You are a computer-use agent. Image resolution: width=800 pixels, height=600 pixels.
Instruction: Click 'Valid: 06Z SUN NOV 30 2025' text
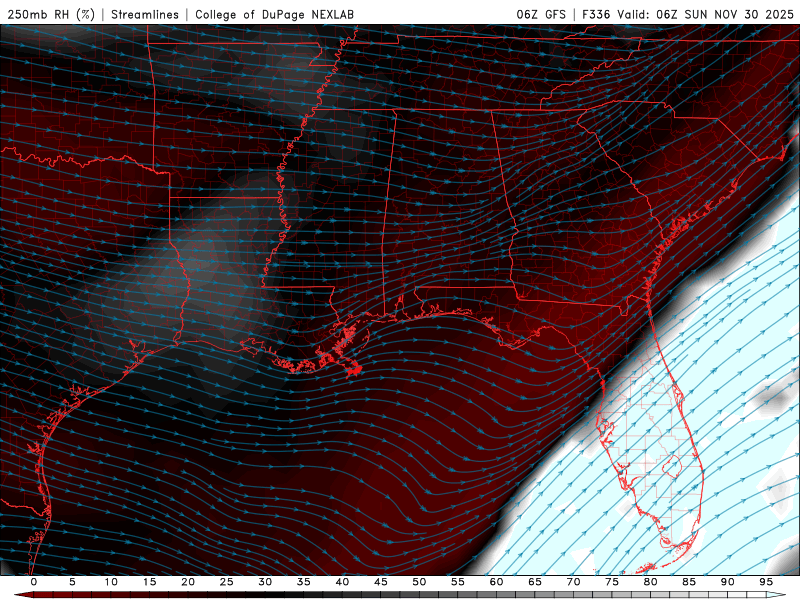705,14
